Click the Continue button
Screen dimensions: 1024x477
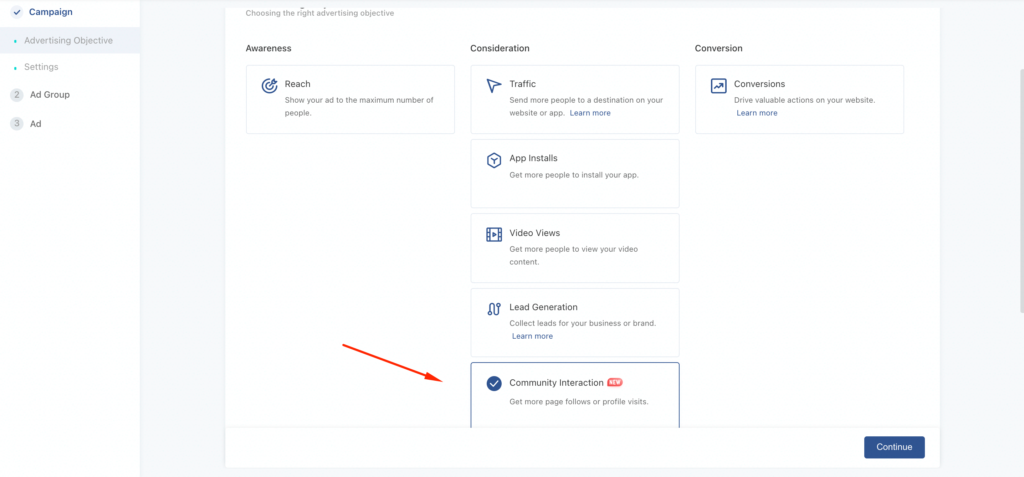coord(894,448)
